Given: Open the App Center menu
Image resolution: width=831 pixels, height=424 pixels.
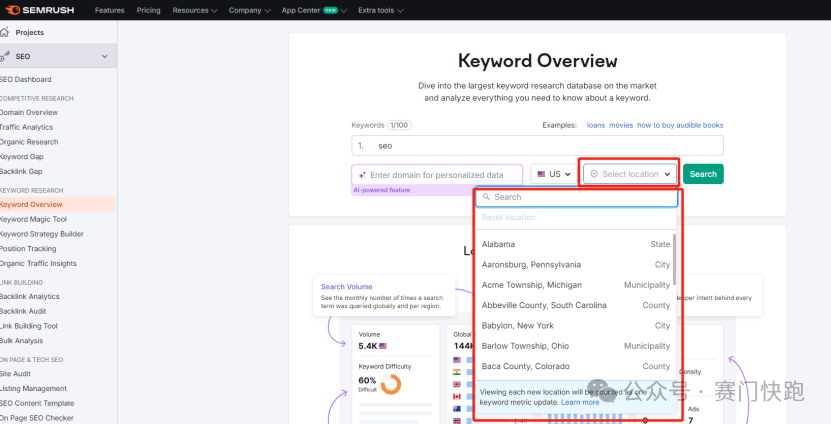Looking at the screenshot, I should coord(309,10).
